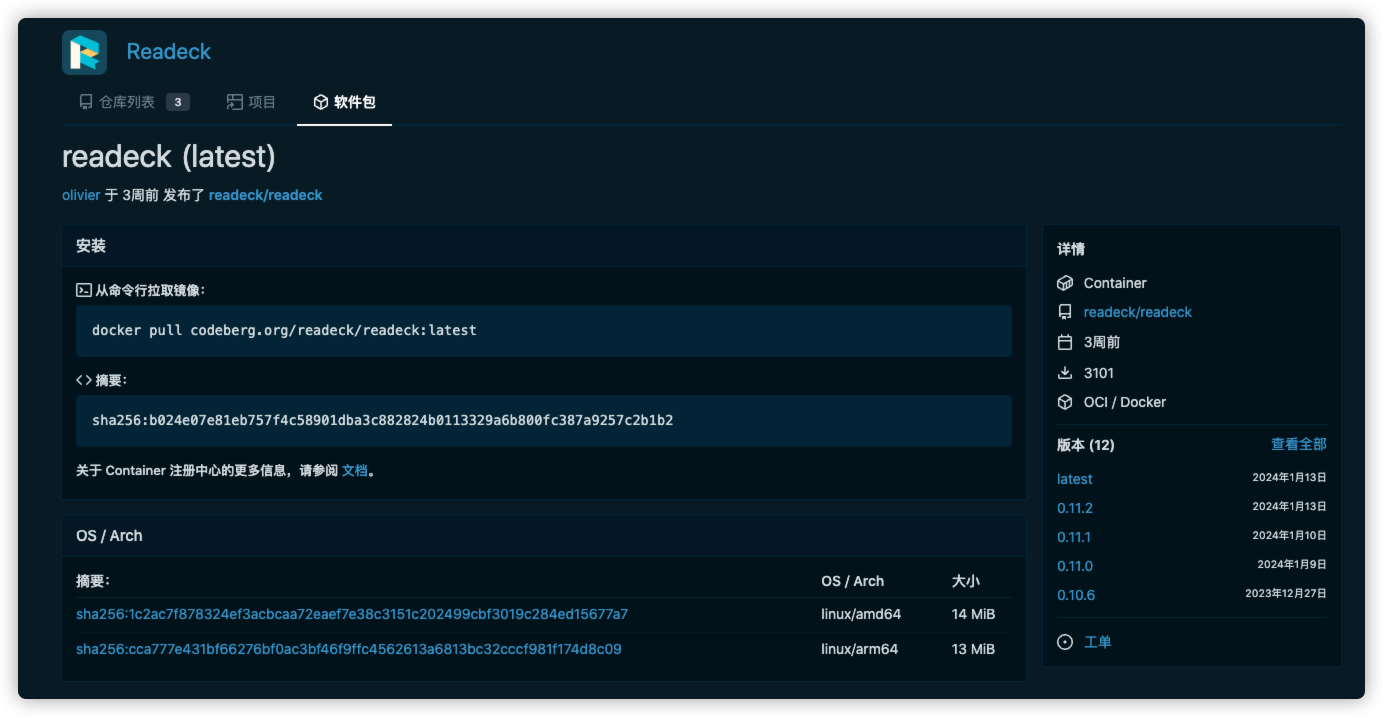Switch to the 项目 tab
The image size is (1383, 717).
click(251, 102)
